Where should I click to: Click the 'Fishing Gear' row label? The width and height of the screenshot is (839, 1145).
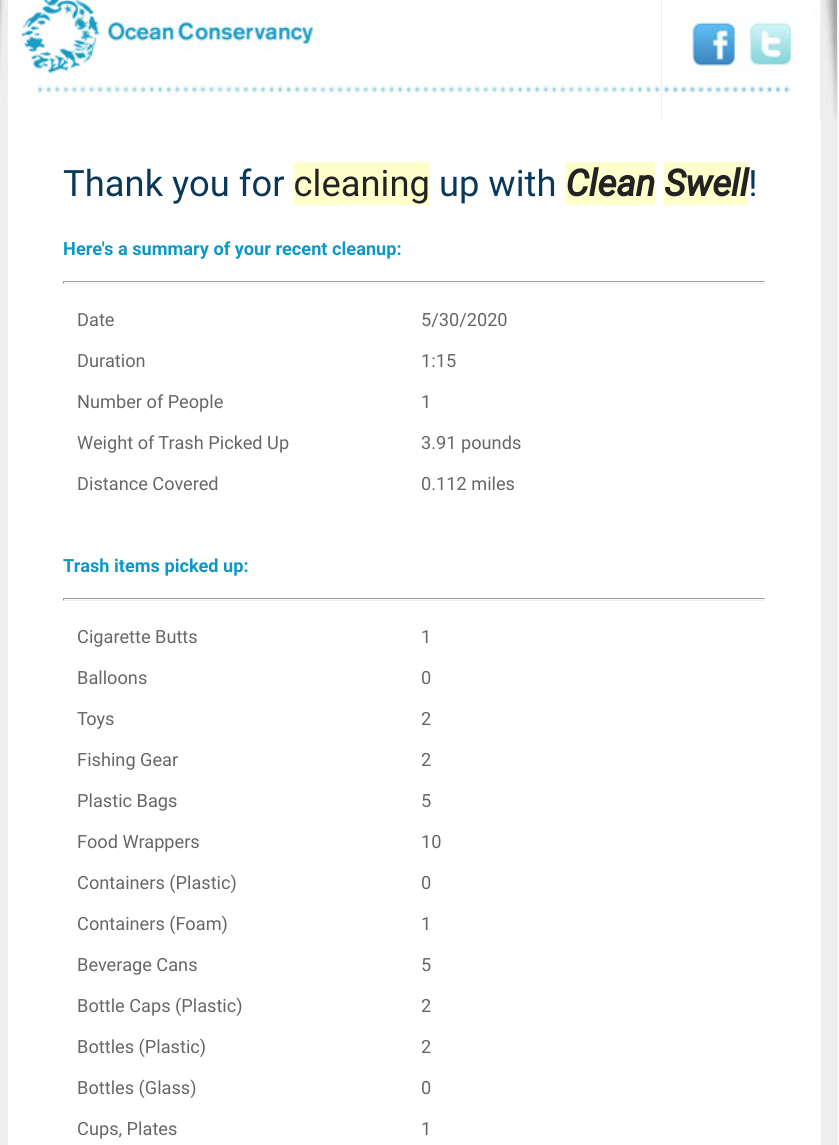[127, 760]
